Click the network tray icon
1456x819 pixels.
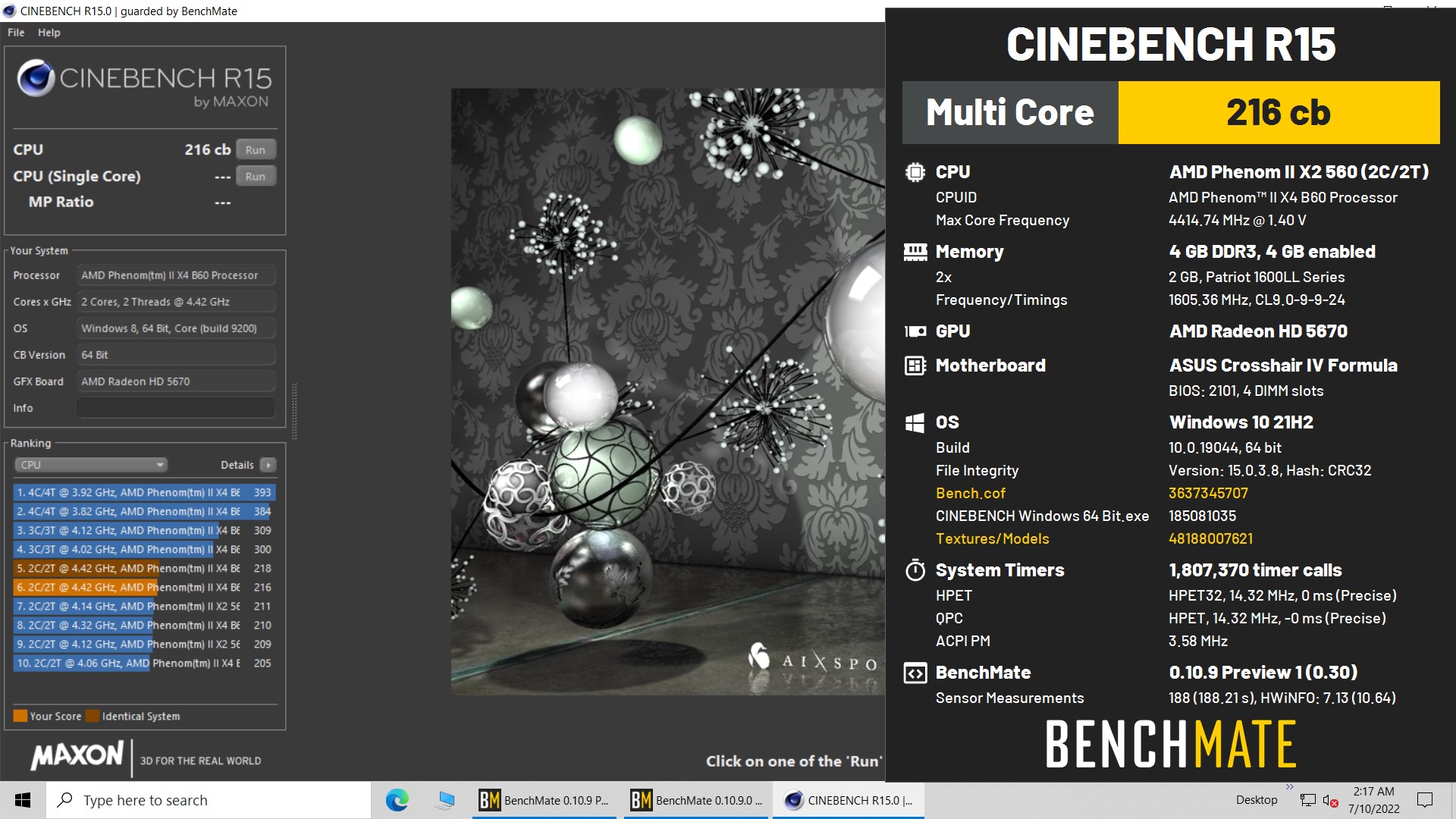click(x=1308, y=800)
